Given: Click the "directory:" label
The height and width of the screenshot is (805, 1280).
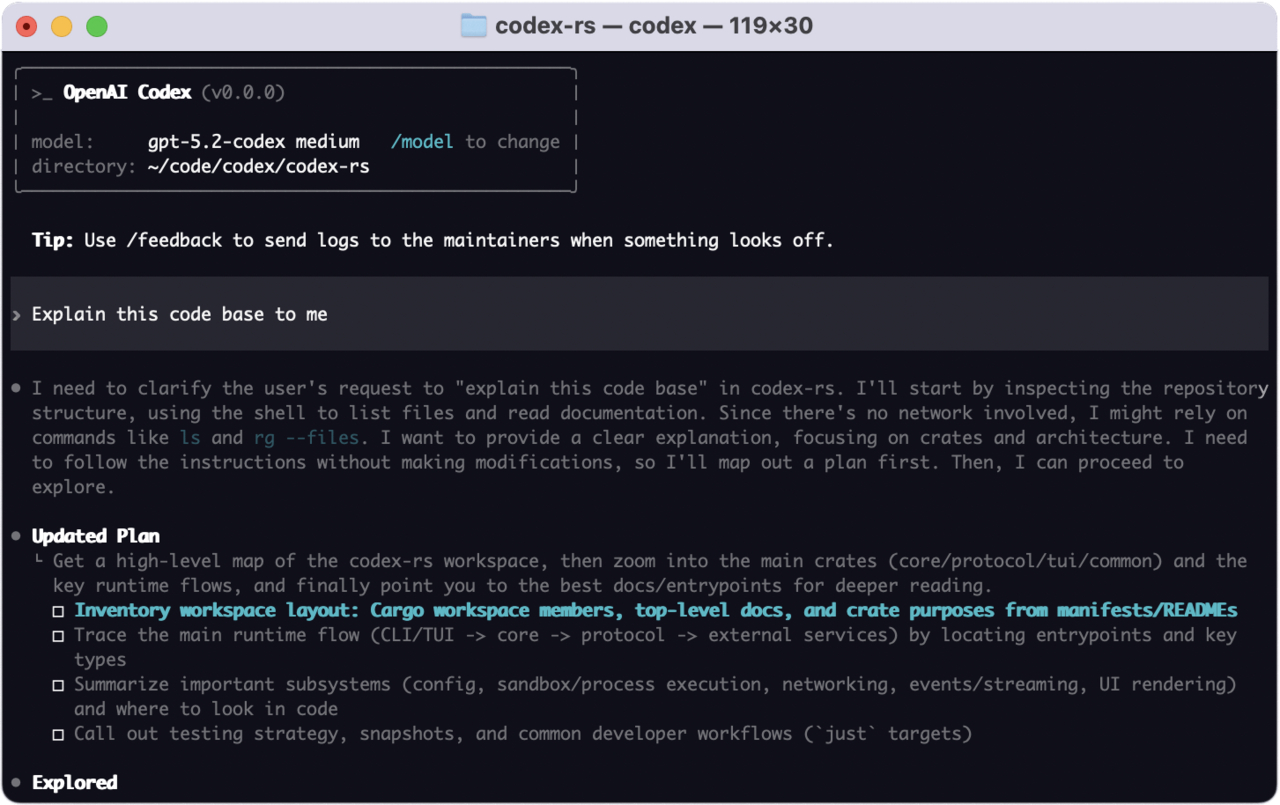Looking at the screenshot, I should 84,167.
